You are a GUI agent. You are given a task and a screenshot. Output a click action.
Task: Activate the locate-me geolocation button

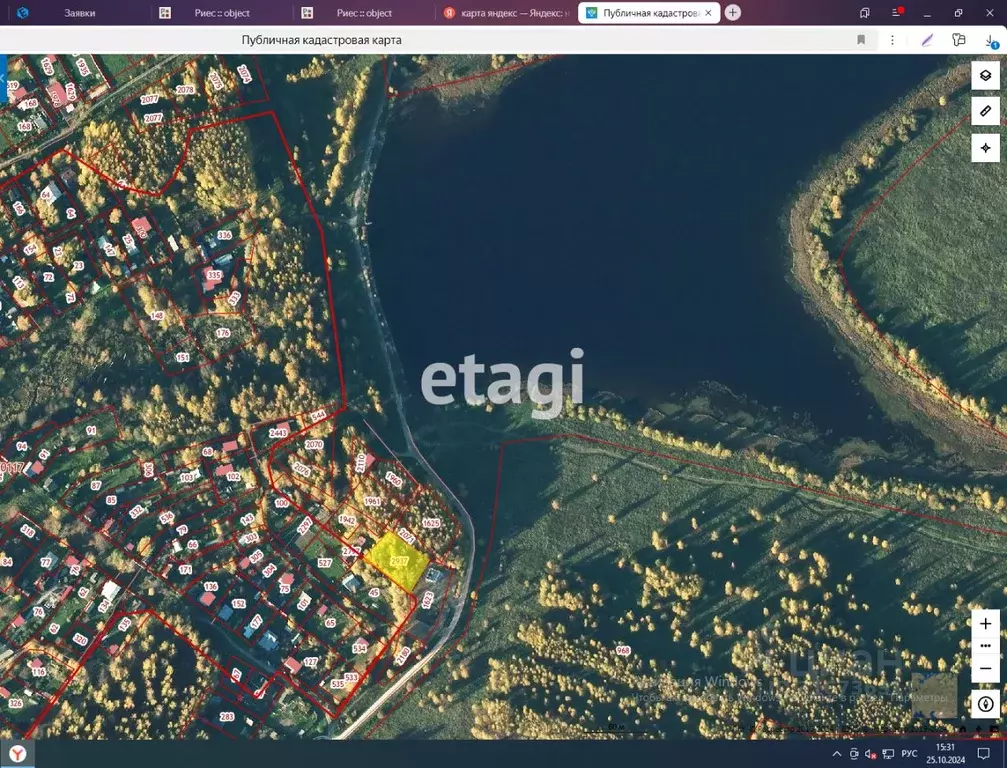pos(985,148)
